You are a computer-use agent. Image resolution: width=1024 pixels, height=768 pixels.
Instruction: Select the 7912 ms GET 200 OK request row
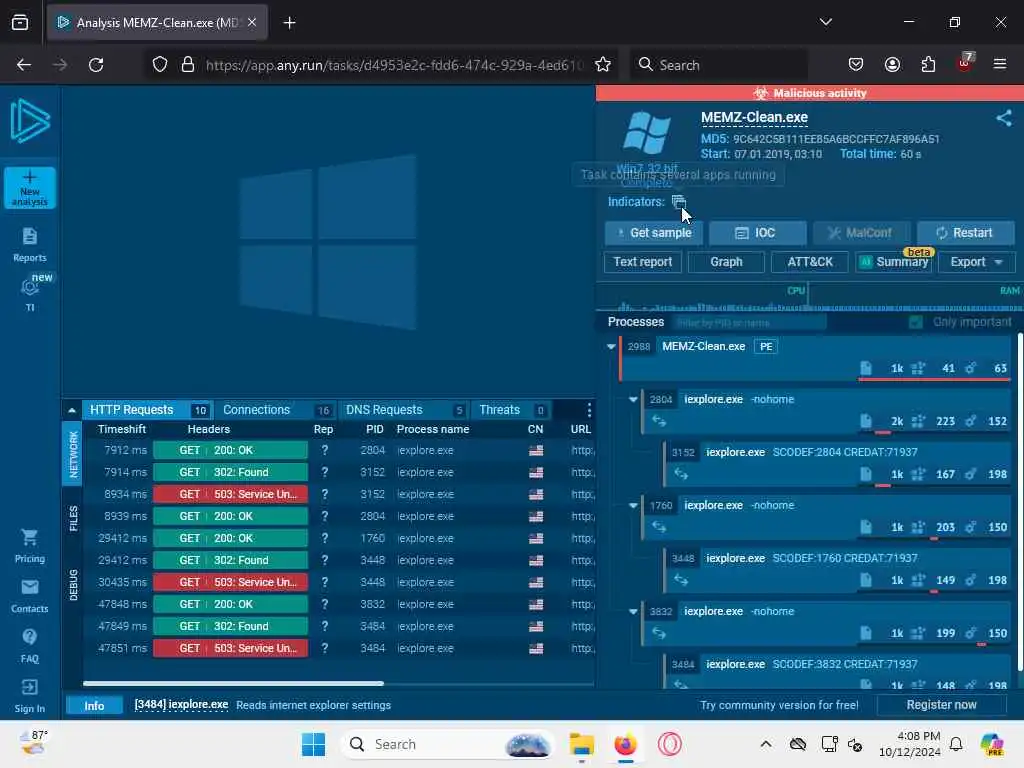coord(338,451)
